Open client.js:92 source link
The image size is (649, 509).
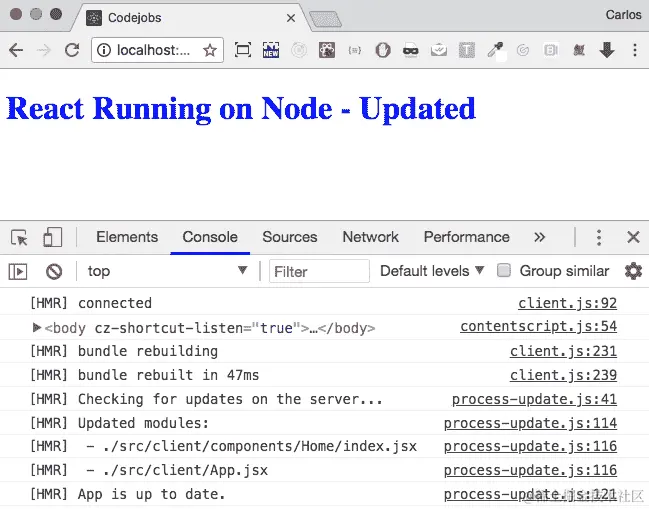pyautogui.click(x=567, y=303)
